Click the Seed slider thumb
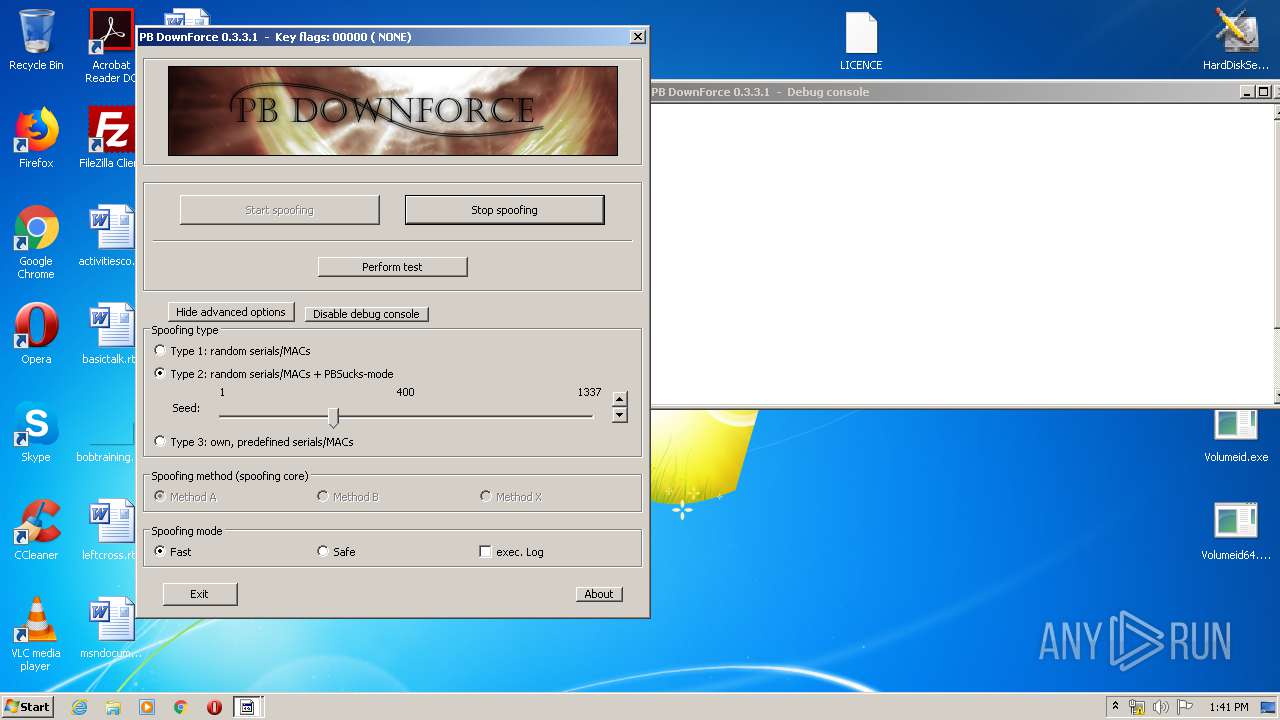 pyautogui.click(x=333, y=417)
